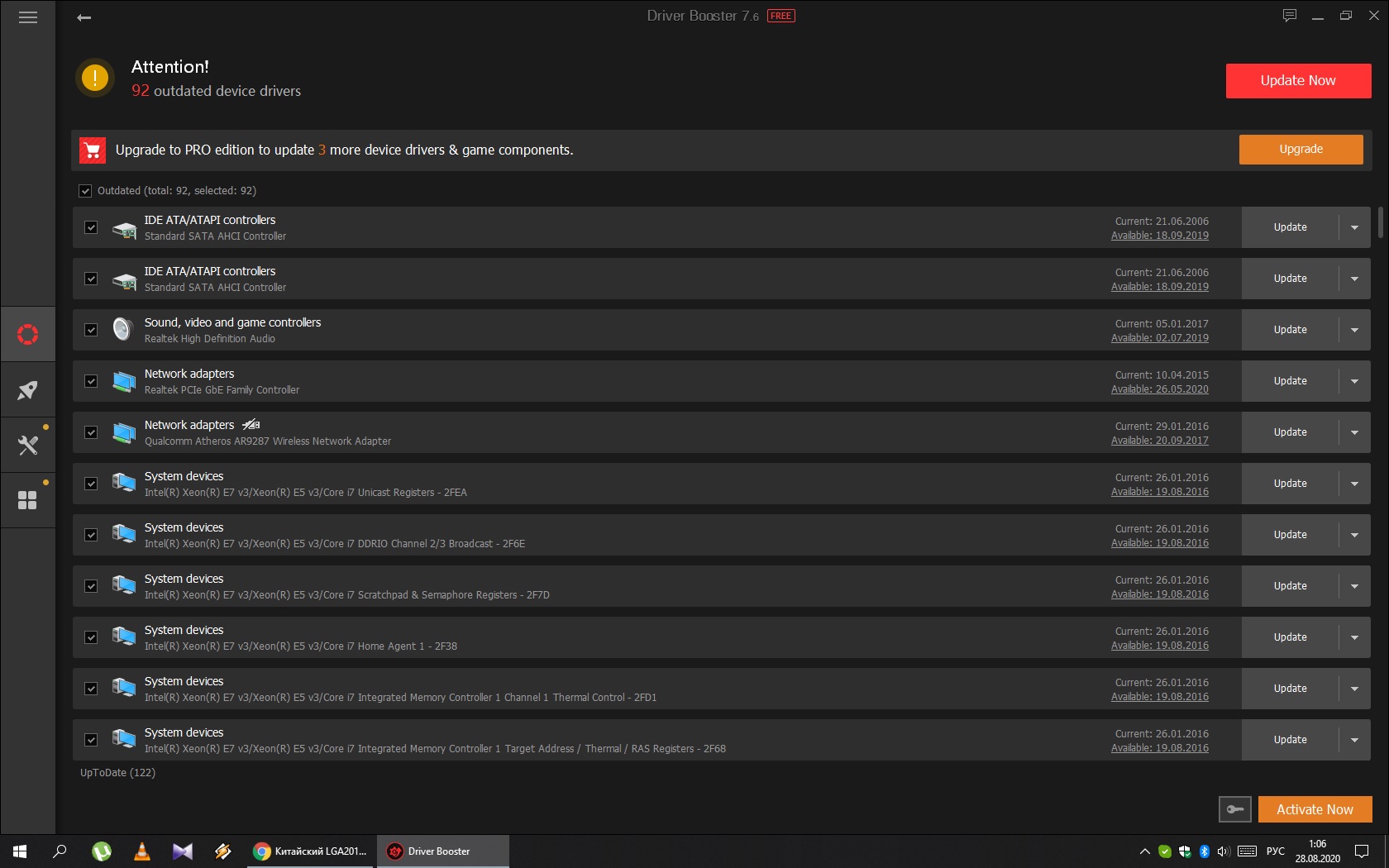Update the Realtek High Definition Audio driver
The height and width of the screenshot is (868, 1389).
click(x=1290, y=330)
